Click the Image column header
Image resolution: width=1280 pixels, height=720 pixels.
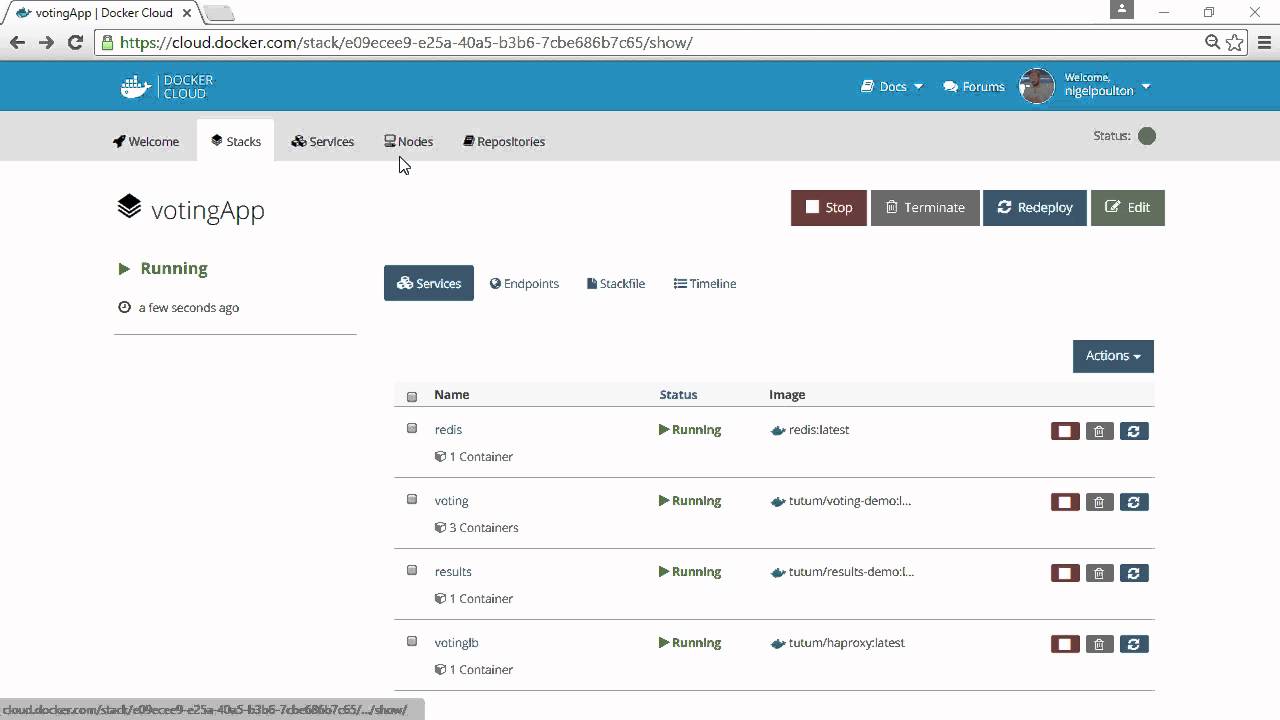787,395
